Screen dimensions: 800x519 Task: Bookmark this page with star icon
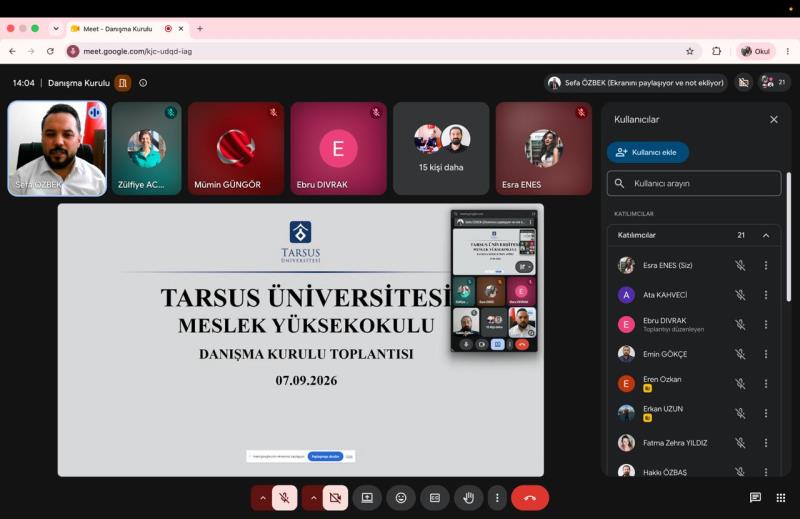coord(690,51)
